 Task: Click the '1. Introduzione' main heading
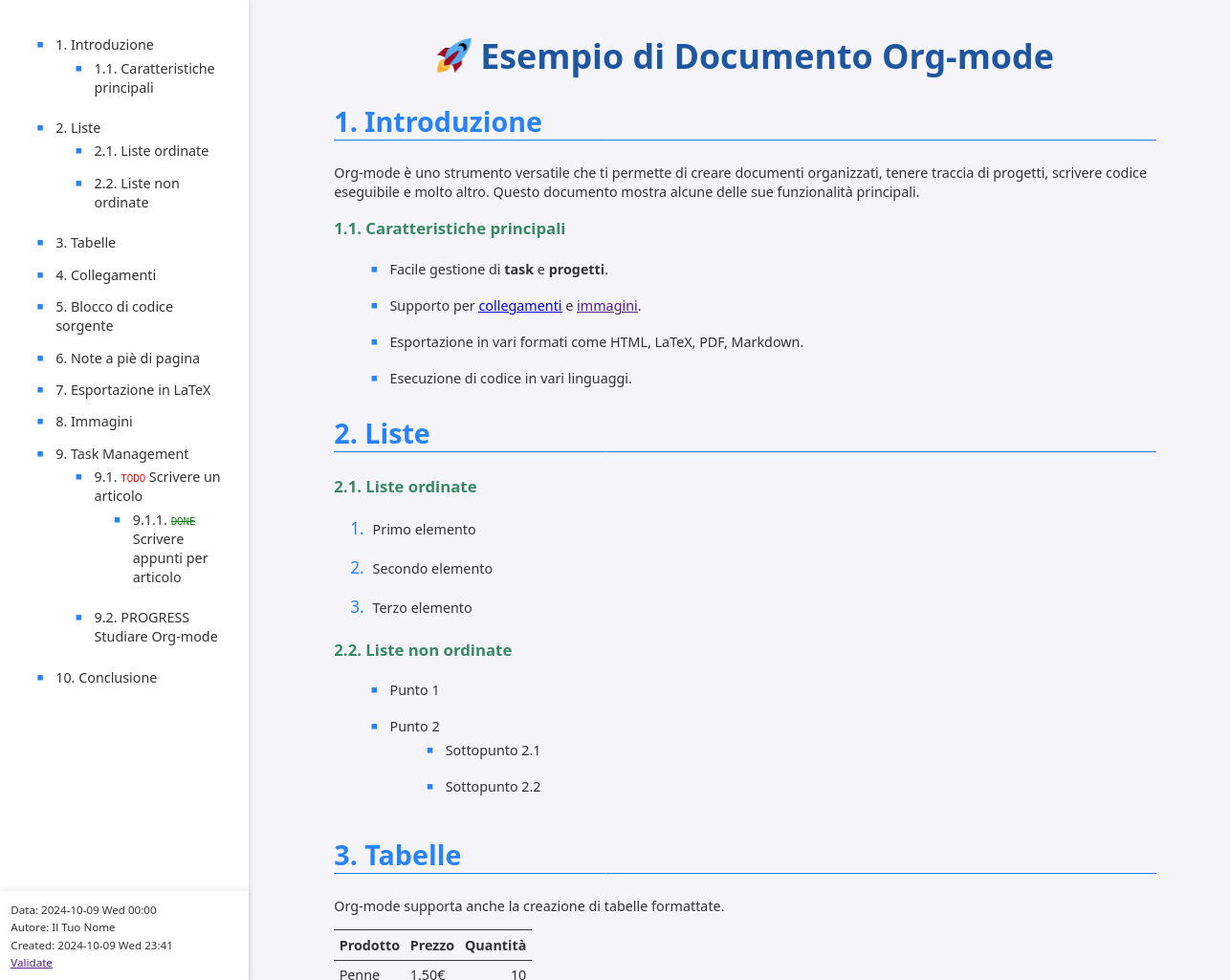point(437,122)
